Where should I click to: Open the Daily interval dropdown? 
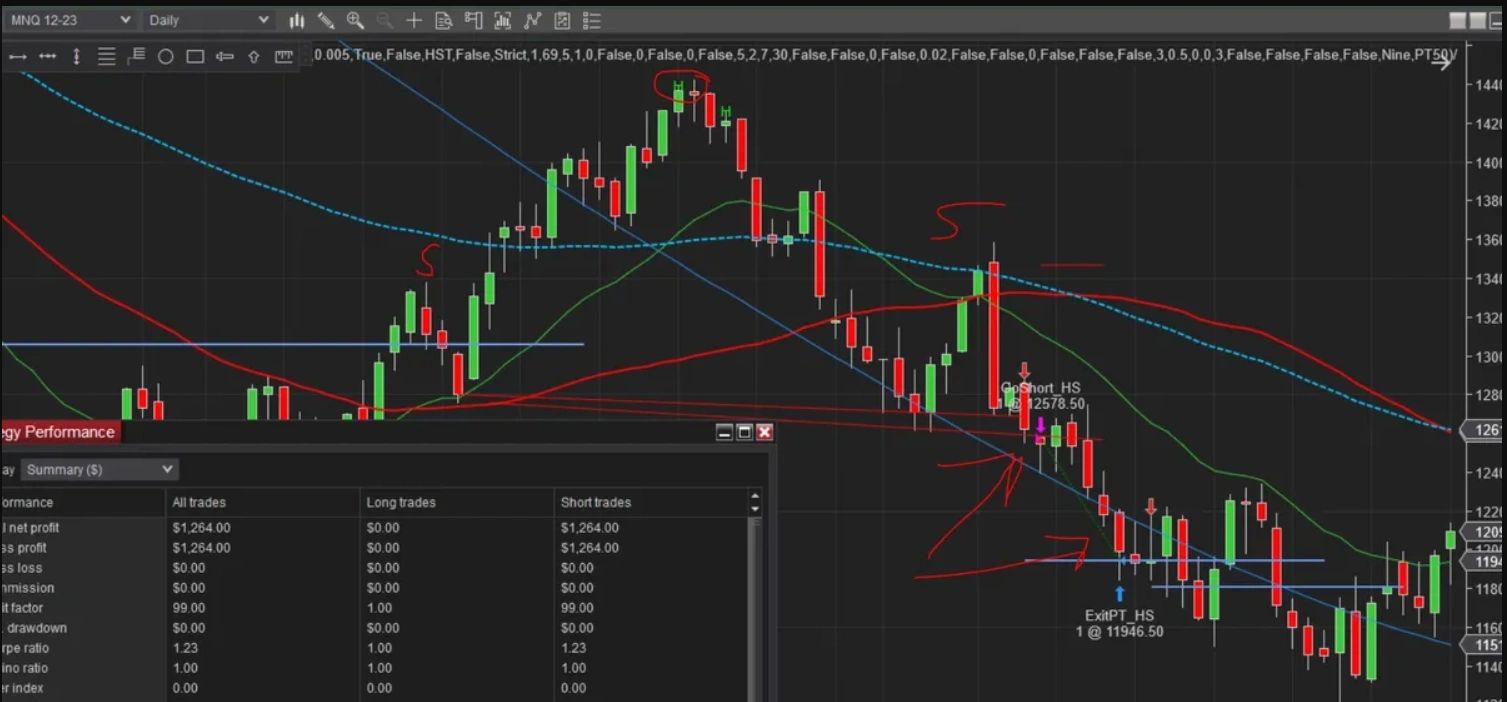tap(208, 20)
